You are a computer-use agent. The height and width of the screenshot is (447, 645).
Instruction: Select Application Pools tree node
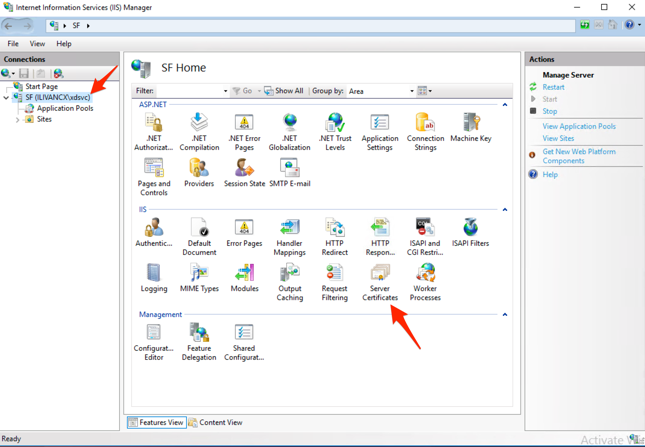[x=65, y=108]
